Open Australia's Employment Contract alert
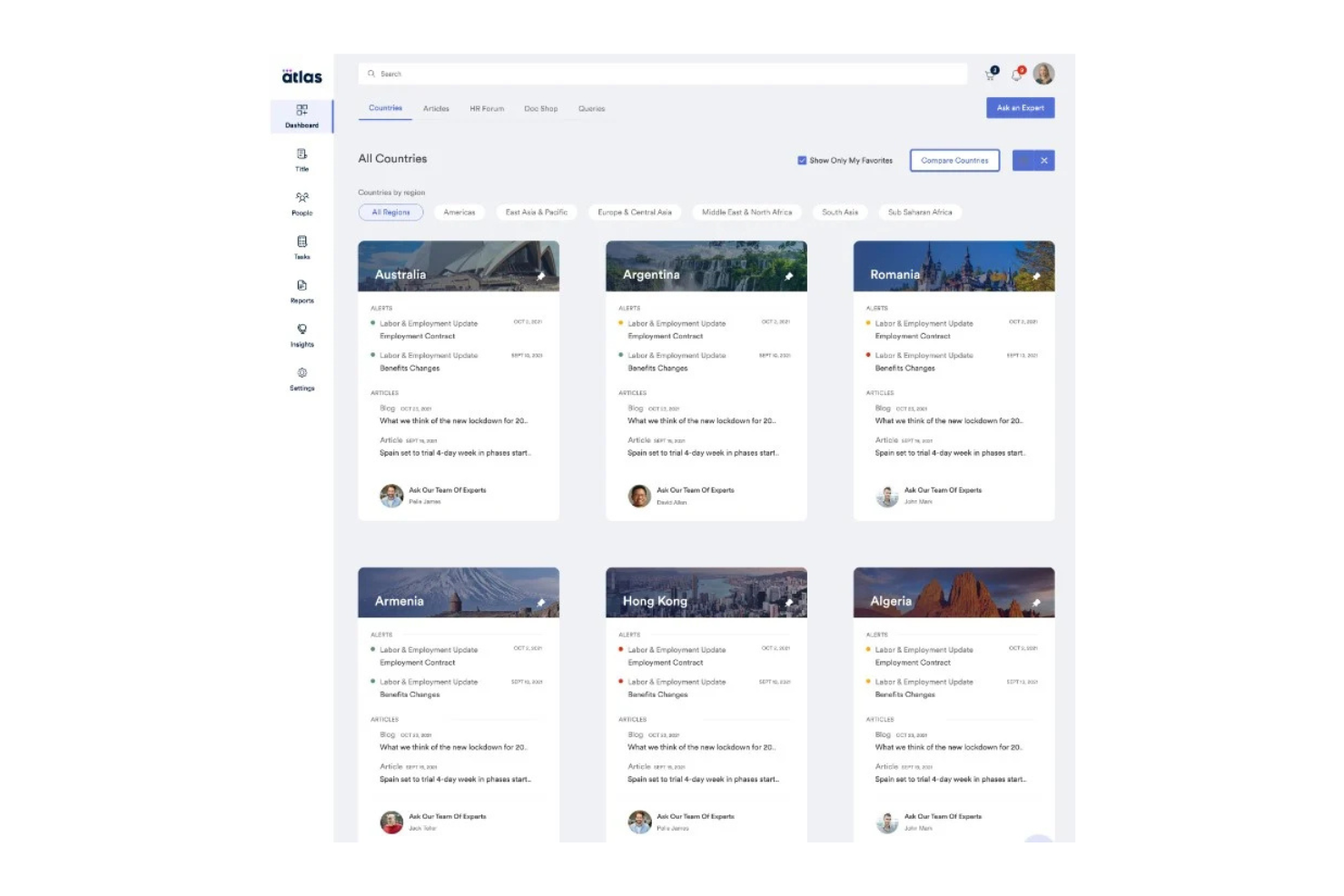 pyautogui.click(x=417, y=337)
